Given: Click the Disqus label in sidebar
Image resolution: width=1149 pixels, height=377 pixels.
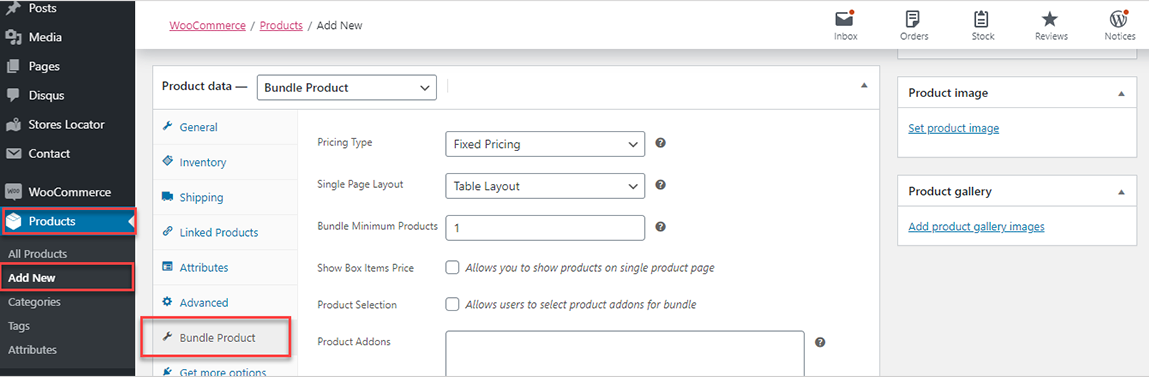Looking at the screenshot, I should click(46, 95).
